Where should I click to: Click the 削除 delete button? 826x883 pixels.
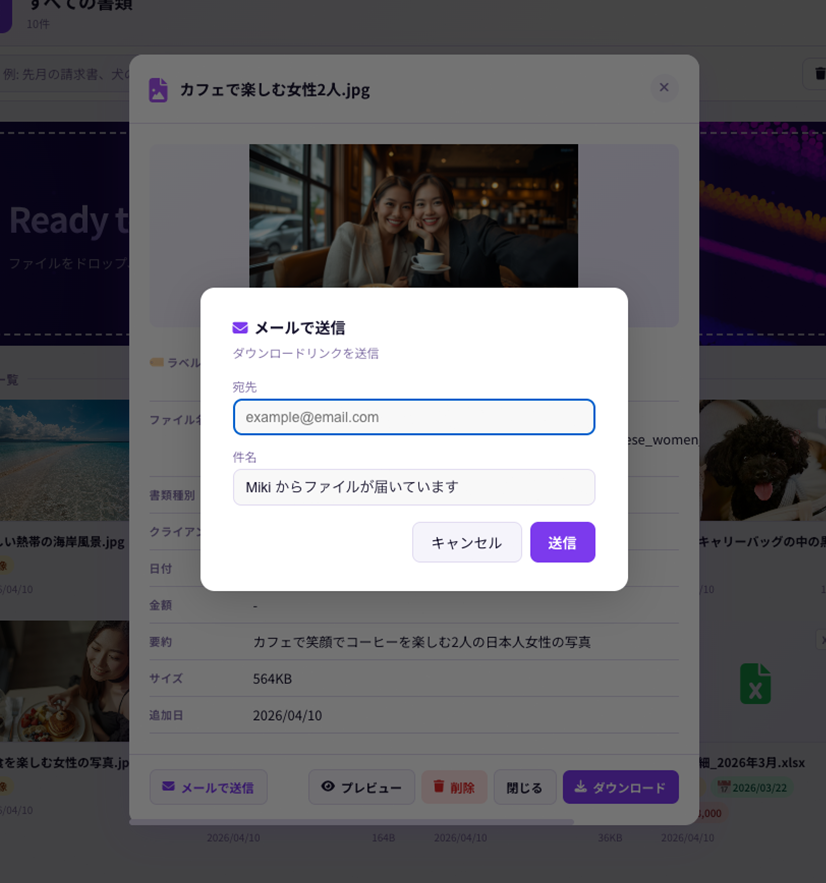pos(454,787)
